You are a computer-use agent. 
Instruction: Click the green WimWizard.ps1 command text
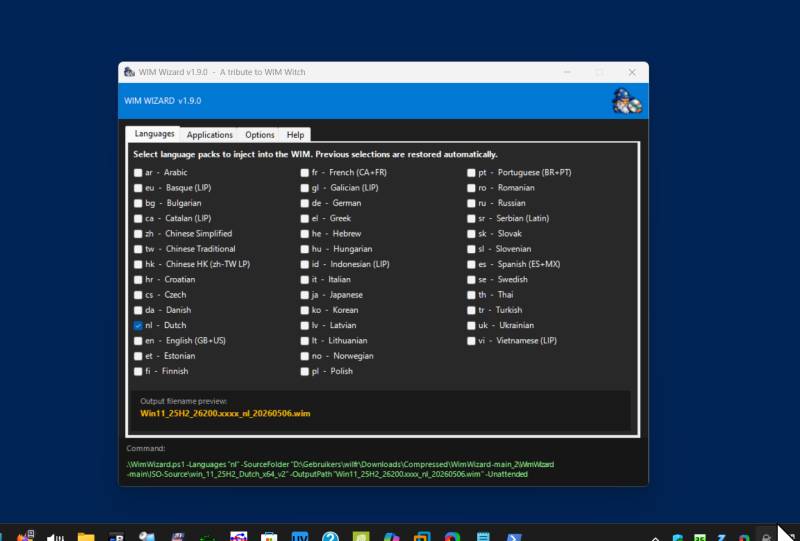point(340,469)
